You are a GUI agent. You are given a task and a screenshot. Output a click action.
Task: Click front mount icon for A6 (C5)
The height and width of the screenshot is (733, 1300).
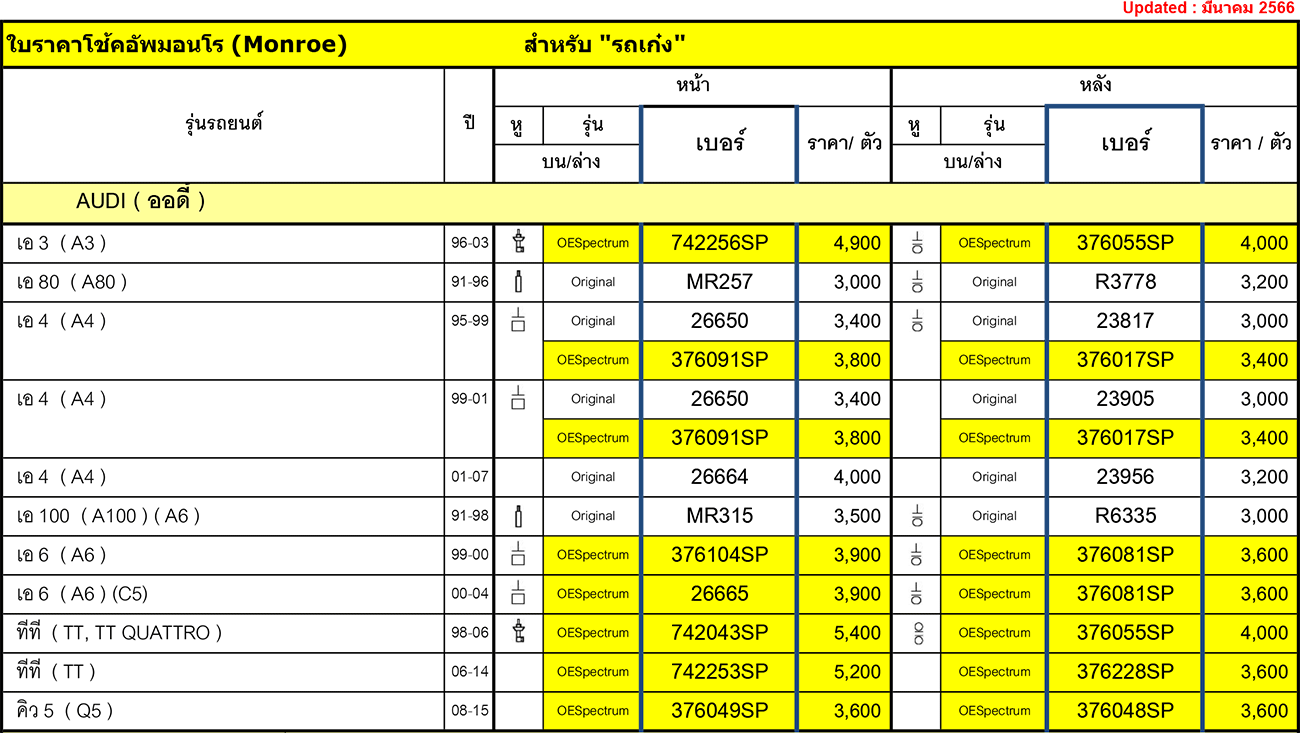[518, 594]
